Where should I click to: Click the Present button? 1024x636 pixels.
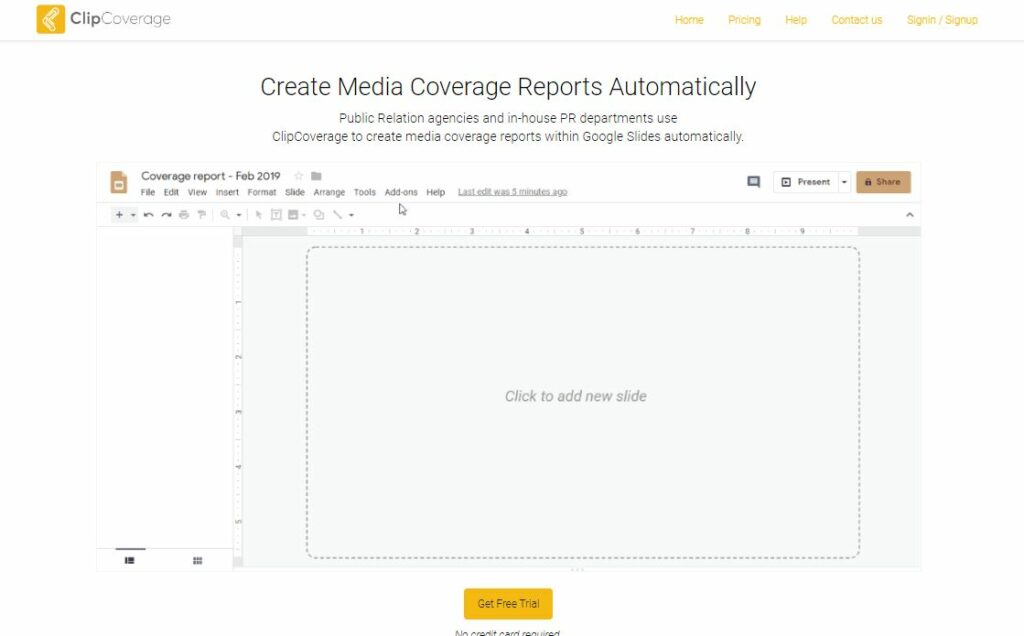tap(806, 182)
